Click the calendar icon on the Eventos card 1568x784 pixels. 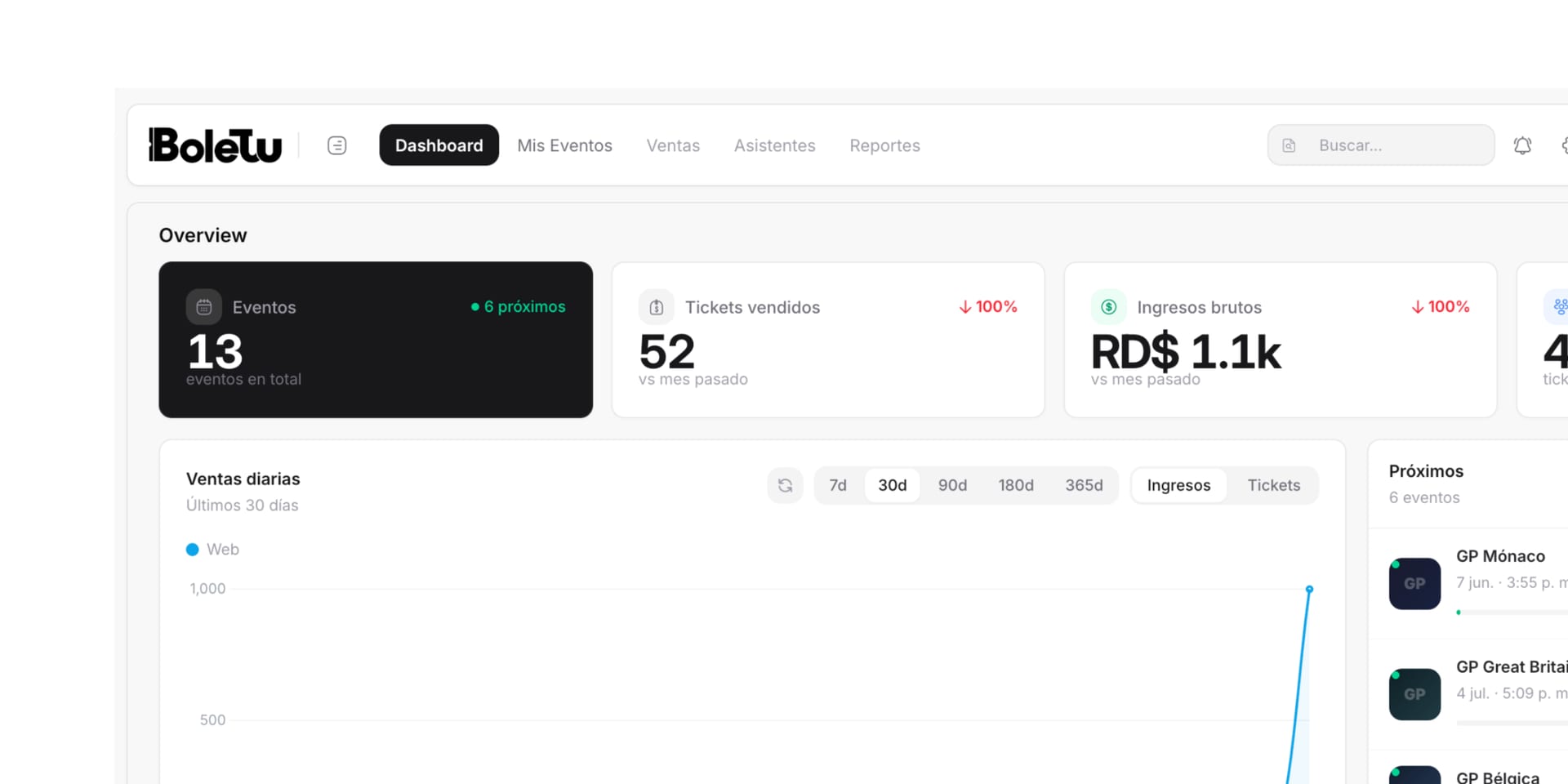click(204, 307)
